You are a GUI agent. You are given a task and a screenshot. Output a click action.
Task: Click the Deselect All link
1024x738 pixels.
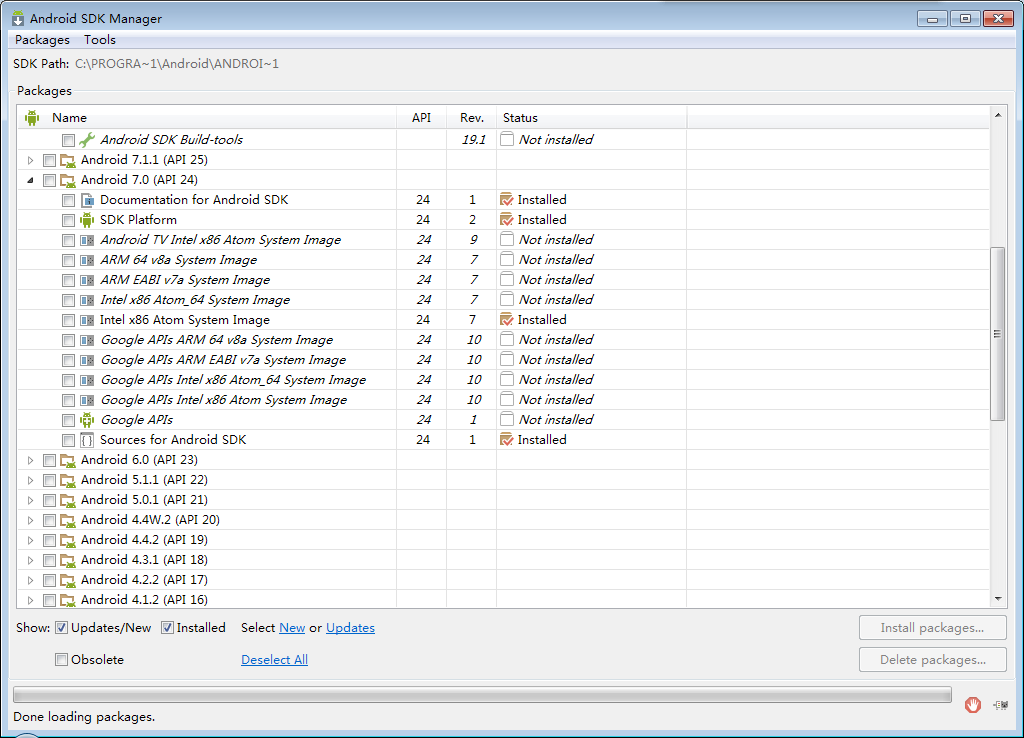pos(274,660)
